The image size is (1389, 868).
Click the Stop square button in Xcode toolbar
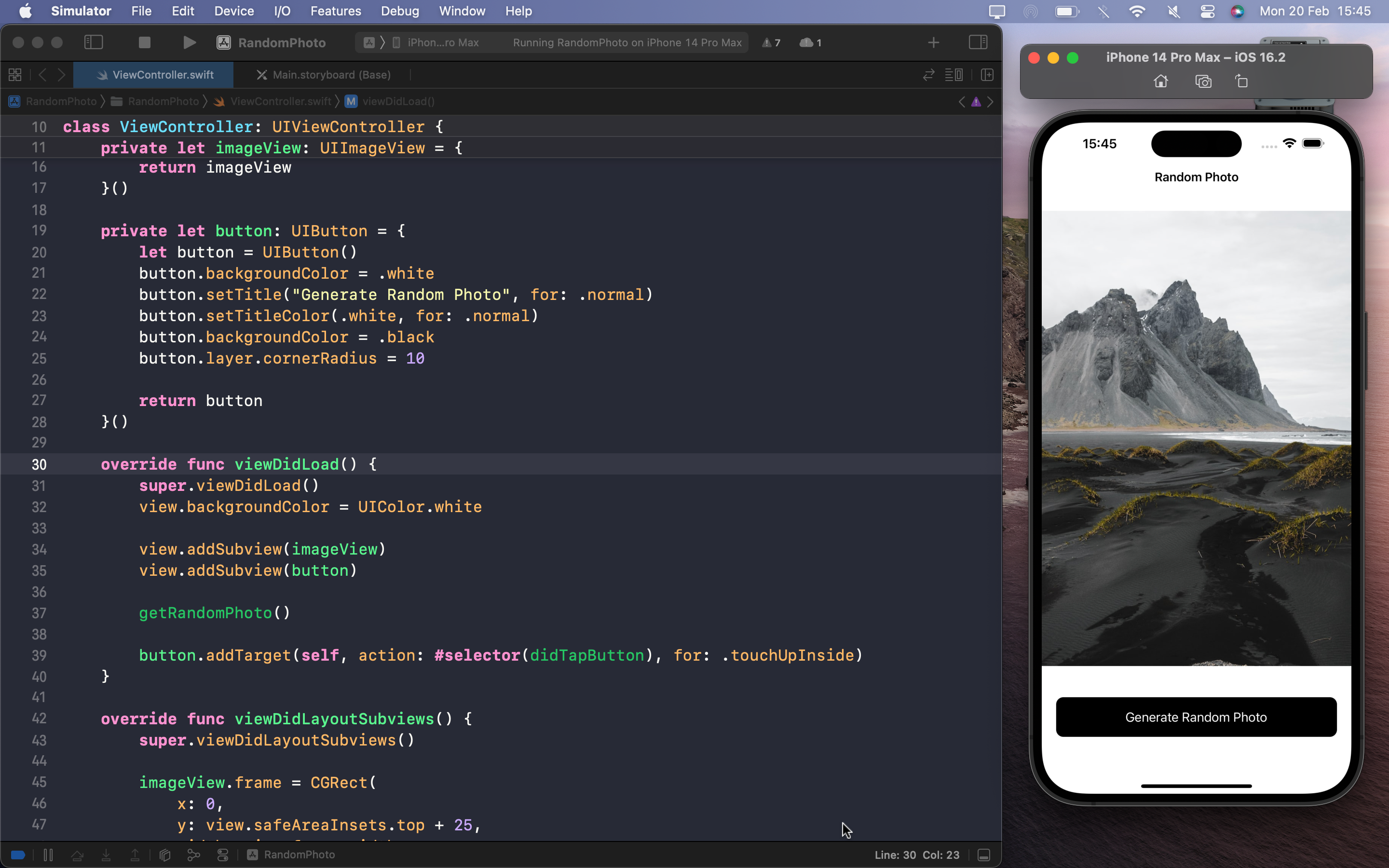coord(145,42)
